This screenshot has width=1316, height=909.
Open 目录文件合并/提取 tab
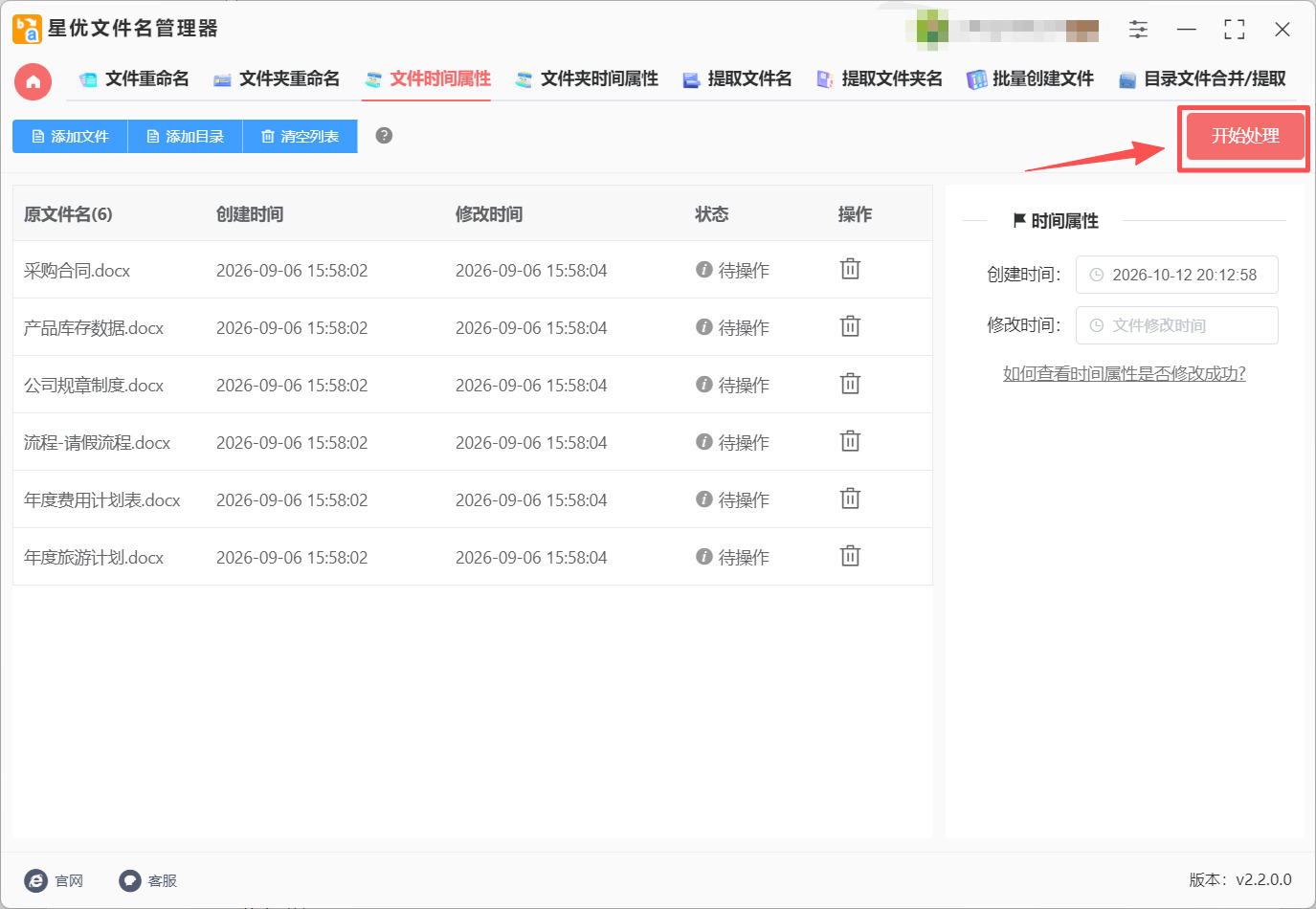1202,79
